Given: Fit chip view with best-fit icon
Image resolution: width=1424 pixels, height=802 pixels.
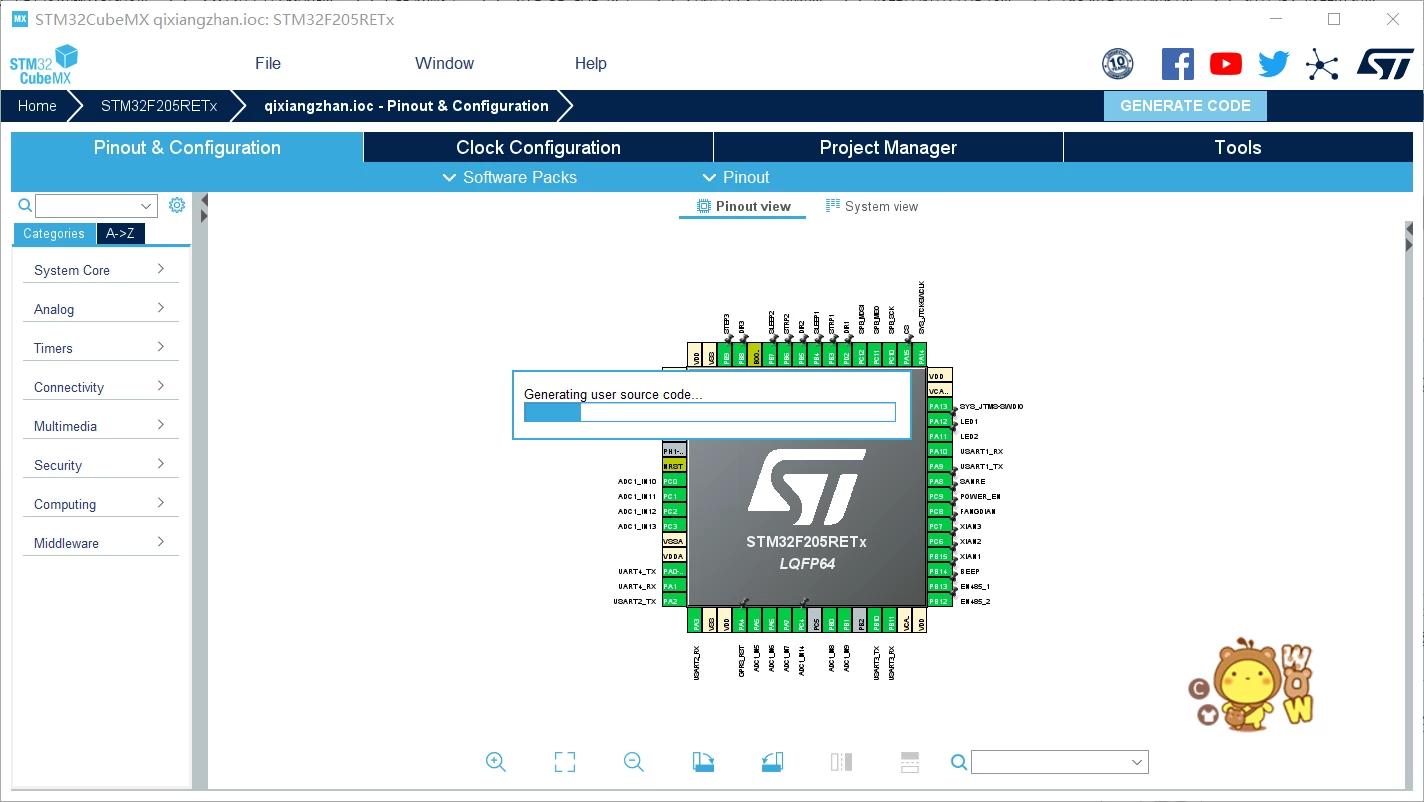Looking at the screenshot, I should click(x=565, y=762).
